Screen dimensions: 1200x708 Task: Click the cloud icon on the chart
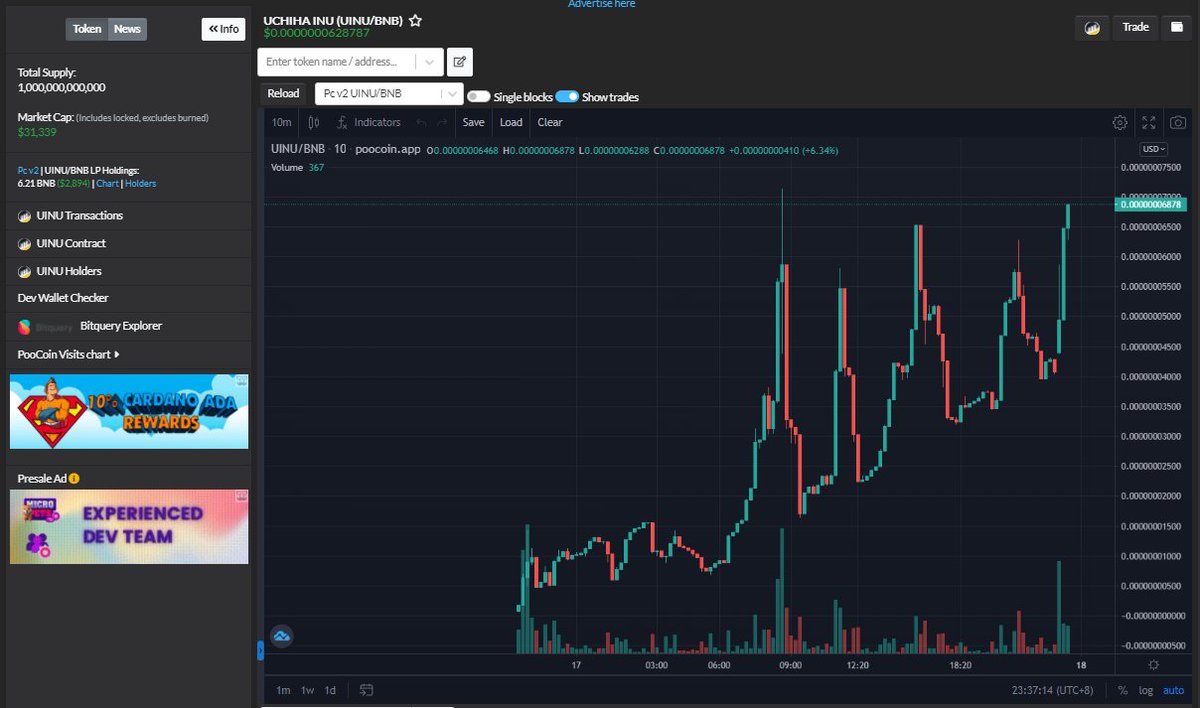[282, 636]
